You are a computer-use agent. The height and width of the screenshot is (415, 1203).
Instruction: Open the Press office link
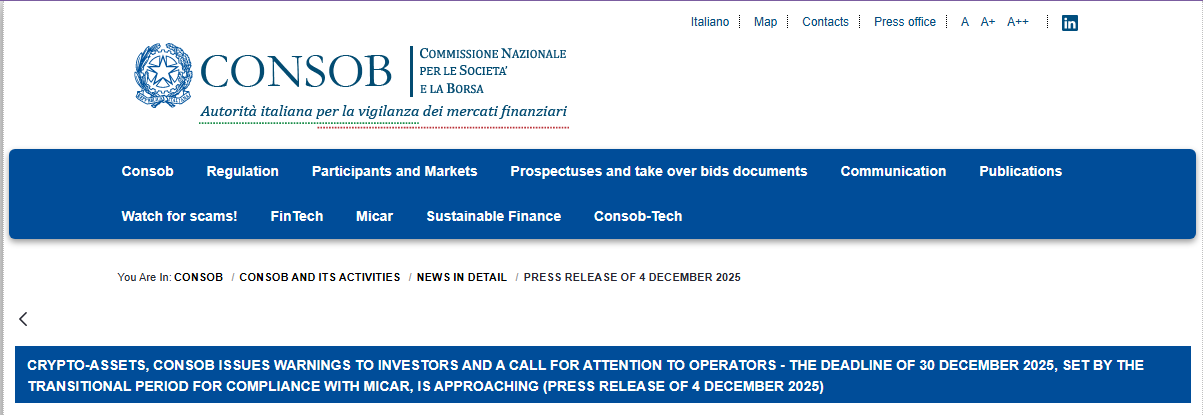point(905,22)
